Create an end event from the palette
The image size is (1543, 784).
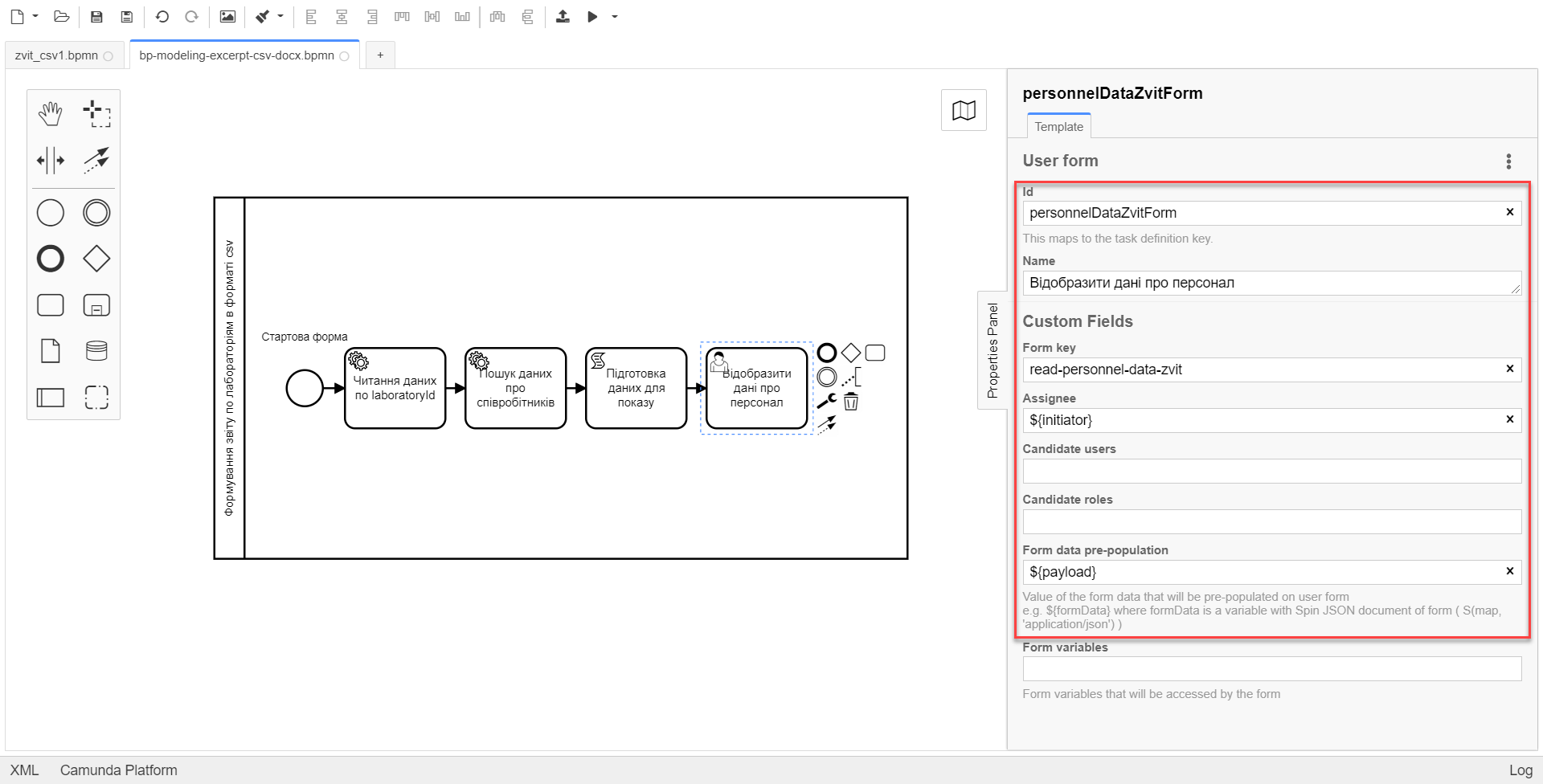(x=50, y=259)
